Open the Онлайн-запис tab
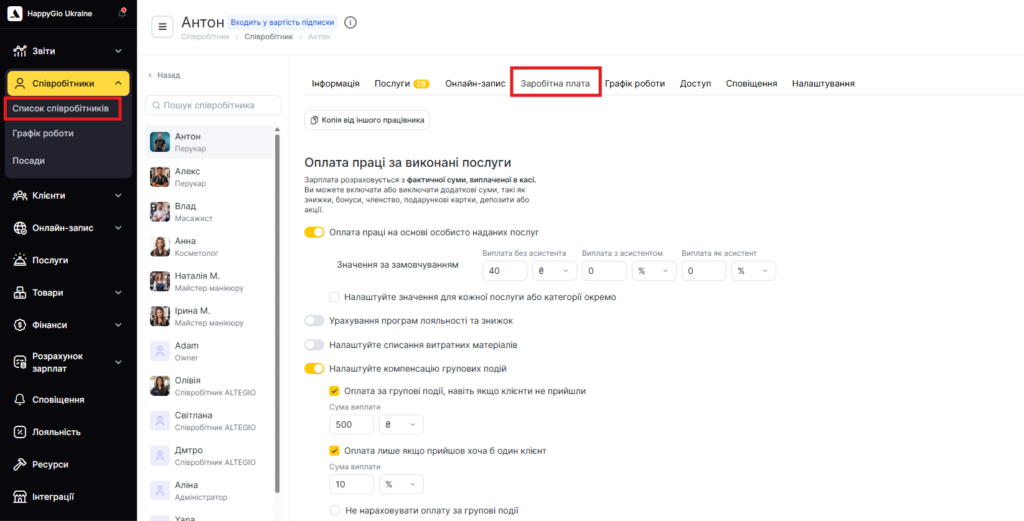This screenshot has height=521, width=1024. 475,84
